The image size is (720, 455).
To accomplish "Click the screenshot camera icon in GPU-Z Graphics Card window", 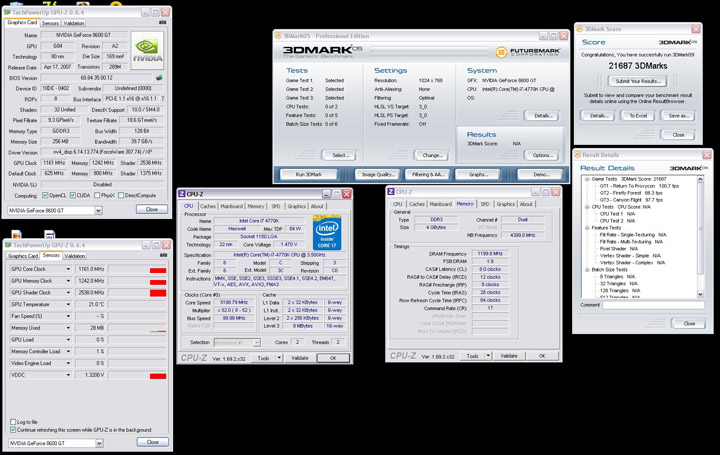I will (163, 22).
